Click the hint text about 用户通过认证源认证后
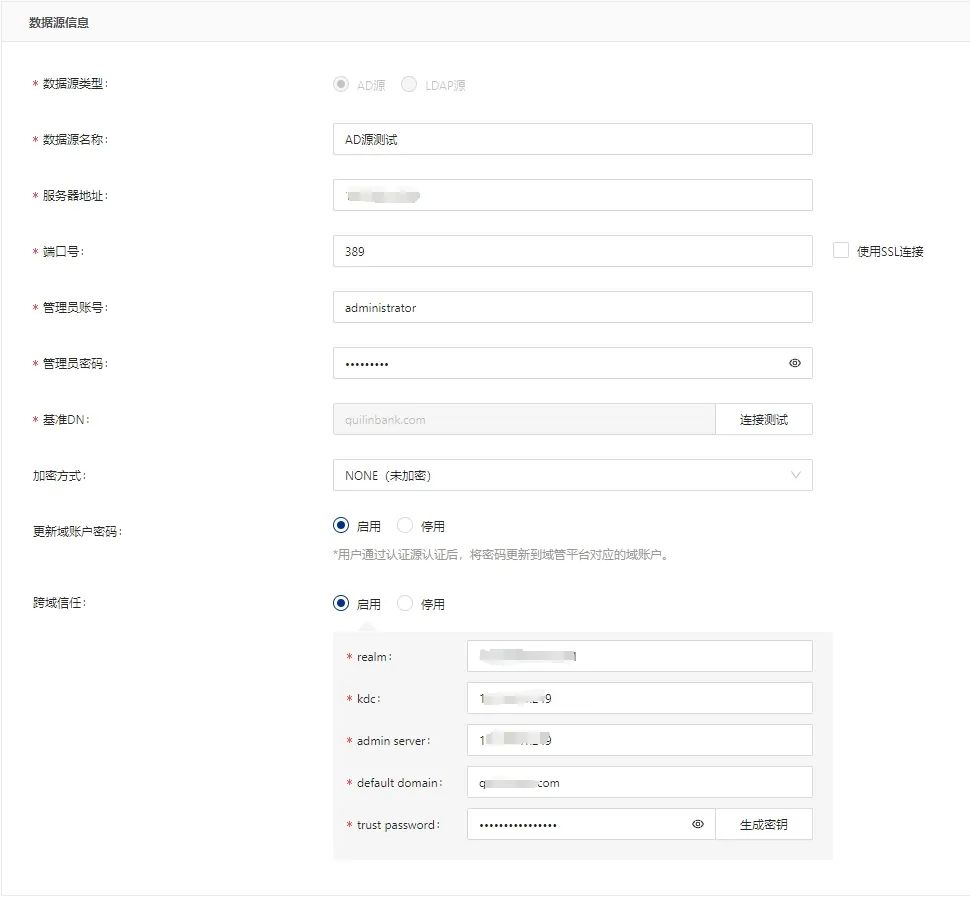 [502, 555]
